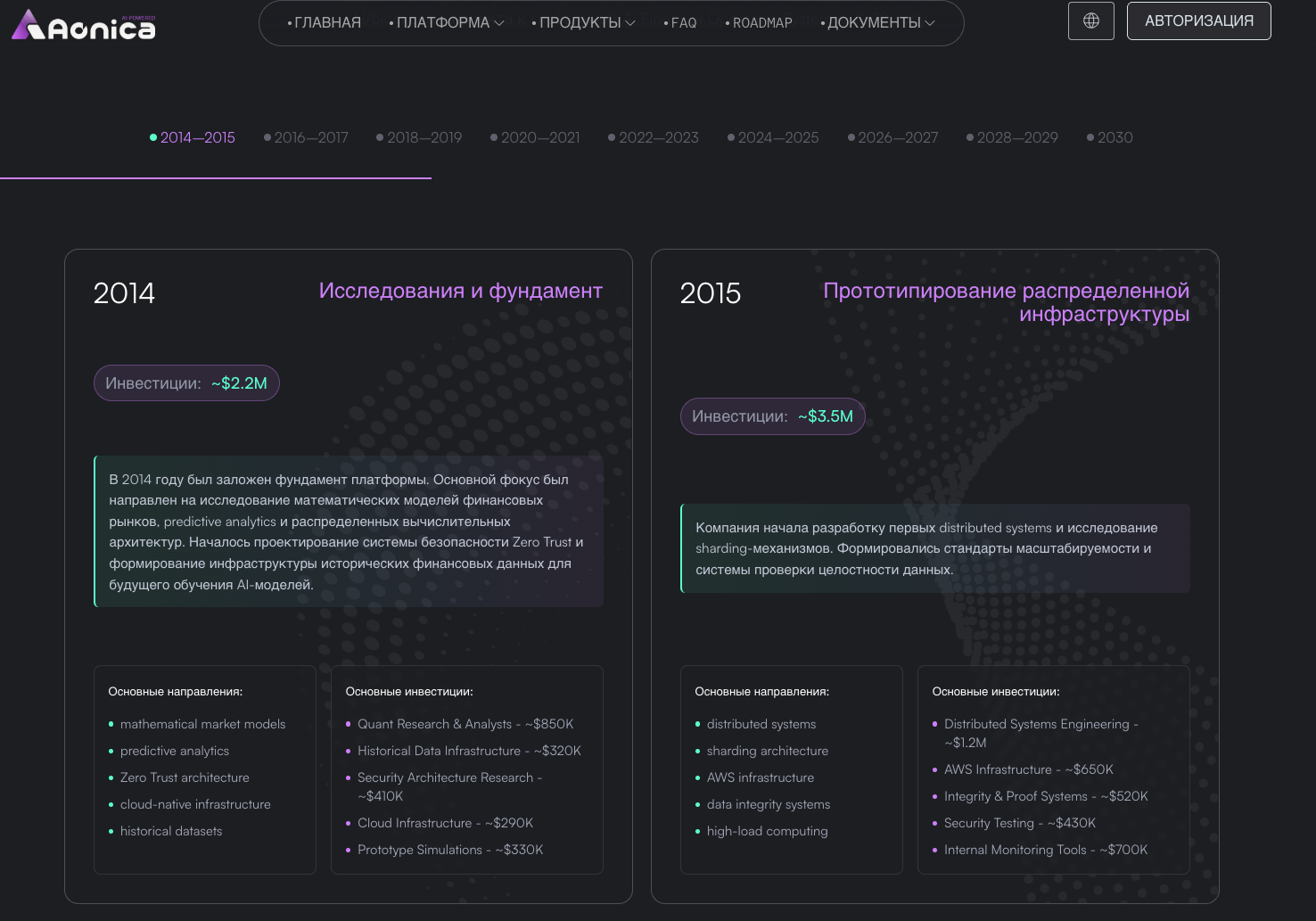Viewport: 1316px width, 921px height.
Task: Click the item cloud-native infrastructure
Action: [195, 804]
